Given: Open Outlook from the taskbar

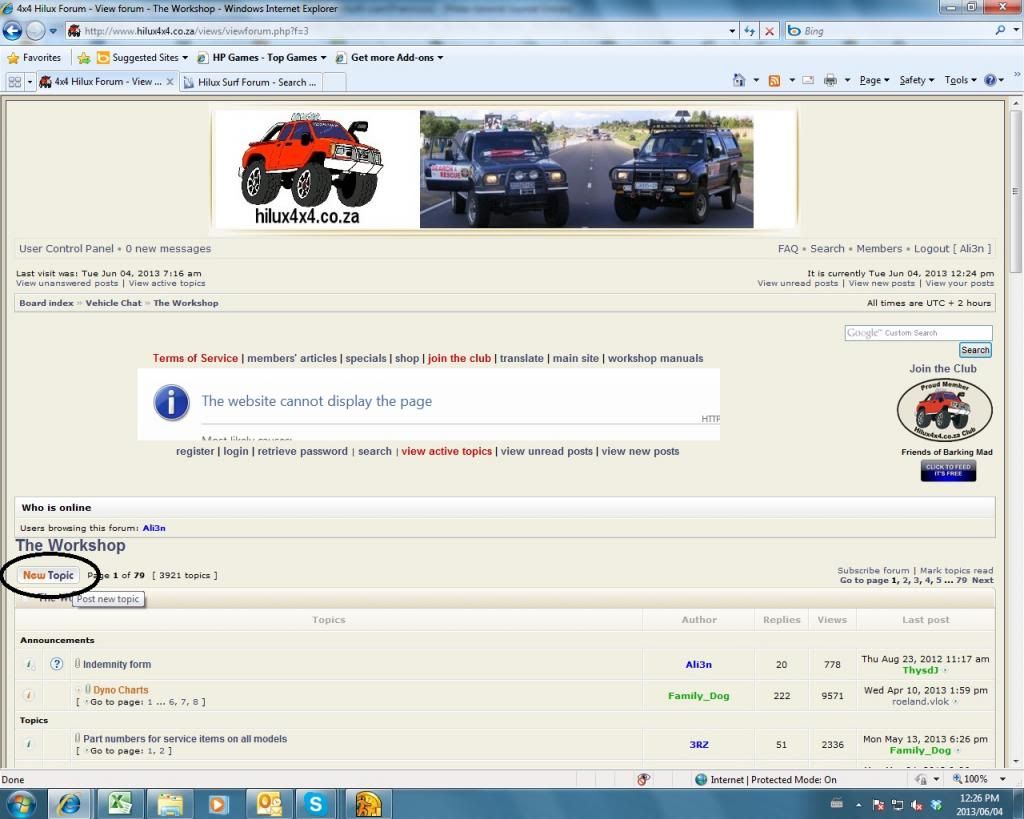Looking at the screenshot, I should pos(268,804).
